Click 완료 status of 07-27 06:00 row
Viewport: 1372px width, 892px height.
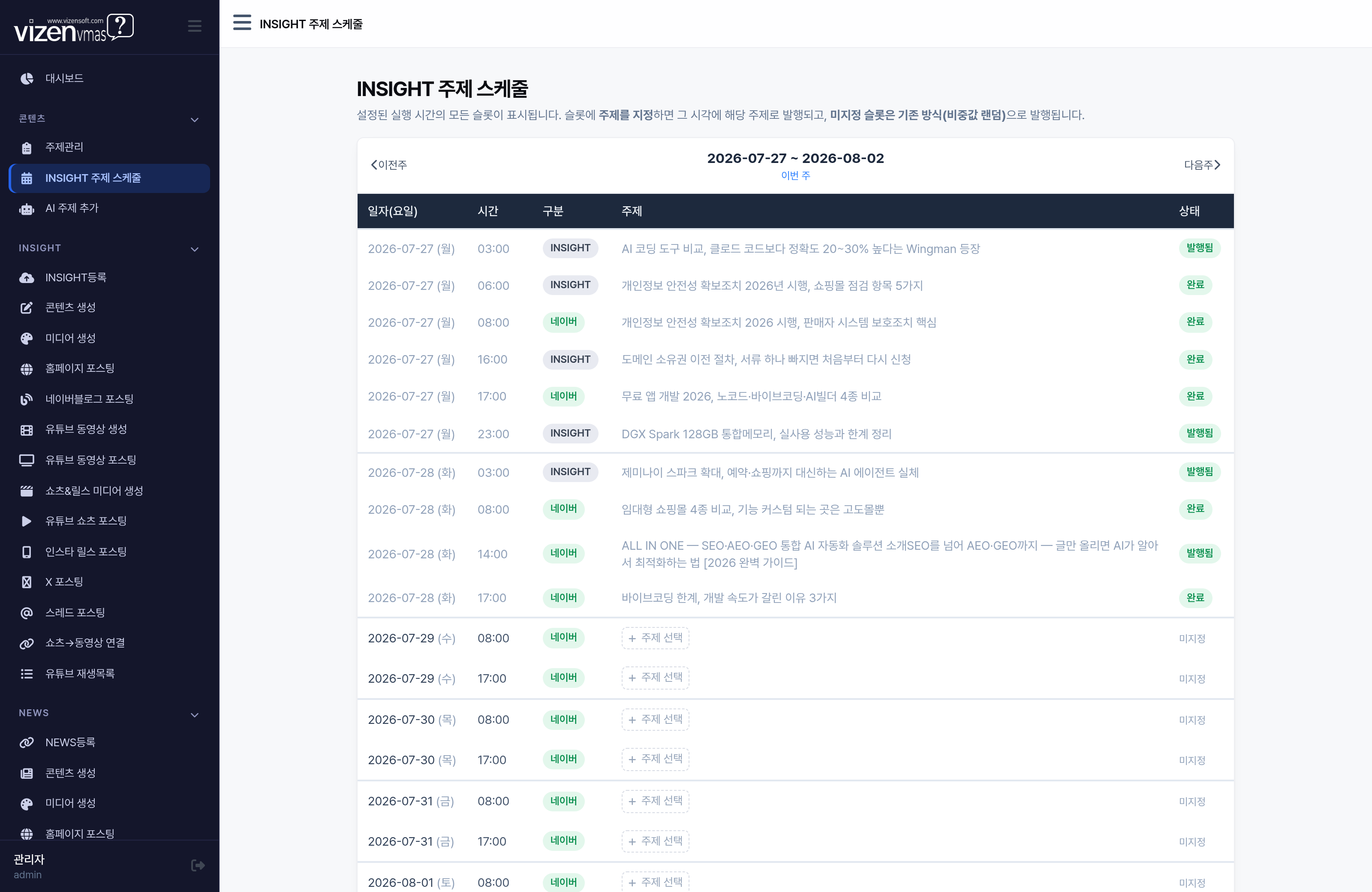tap(1196, 285)
